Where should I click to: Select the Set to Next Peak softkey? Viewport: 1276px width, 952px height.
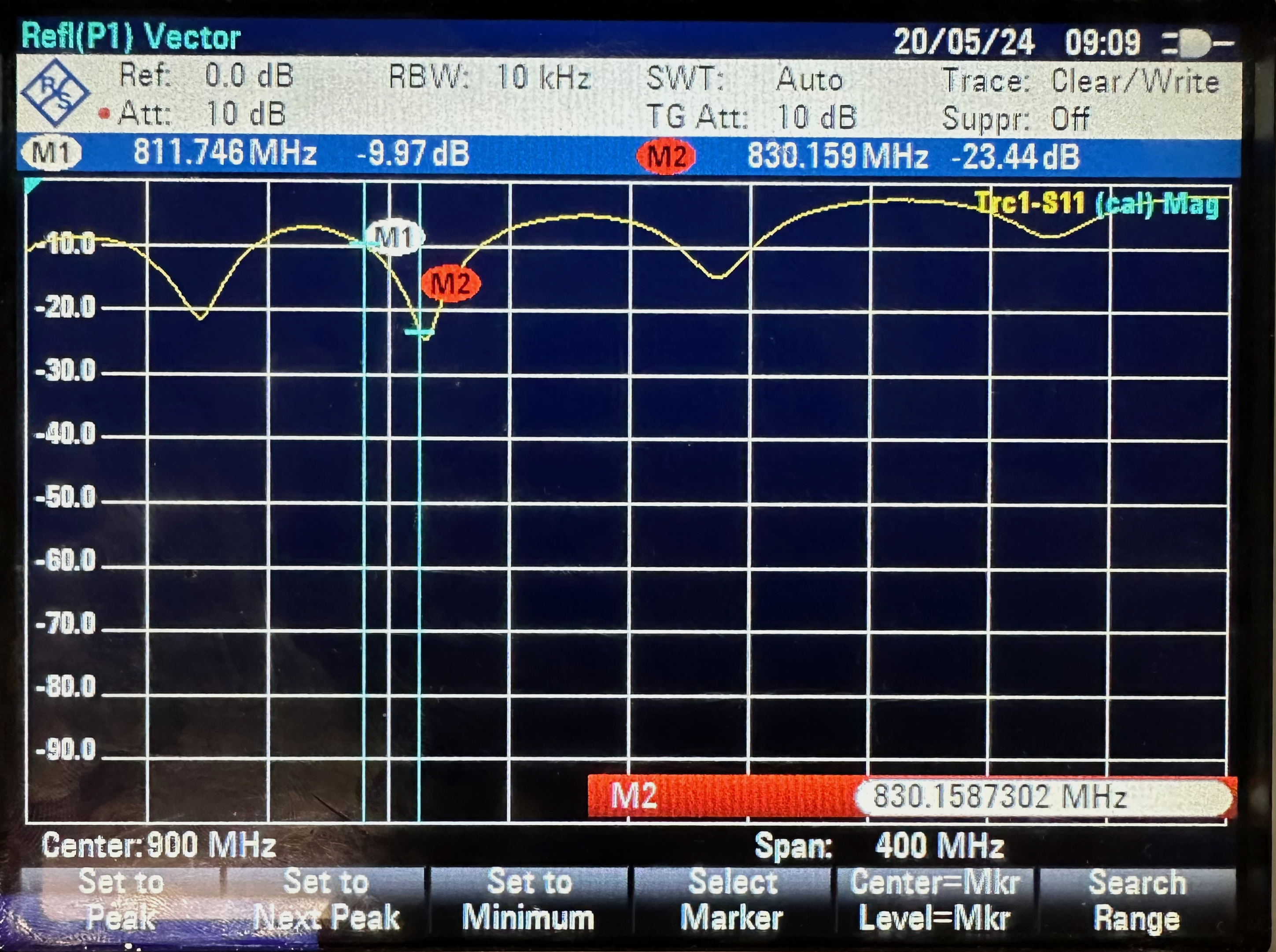326,901
